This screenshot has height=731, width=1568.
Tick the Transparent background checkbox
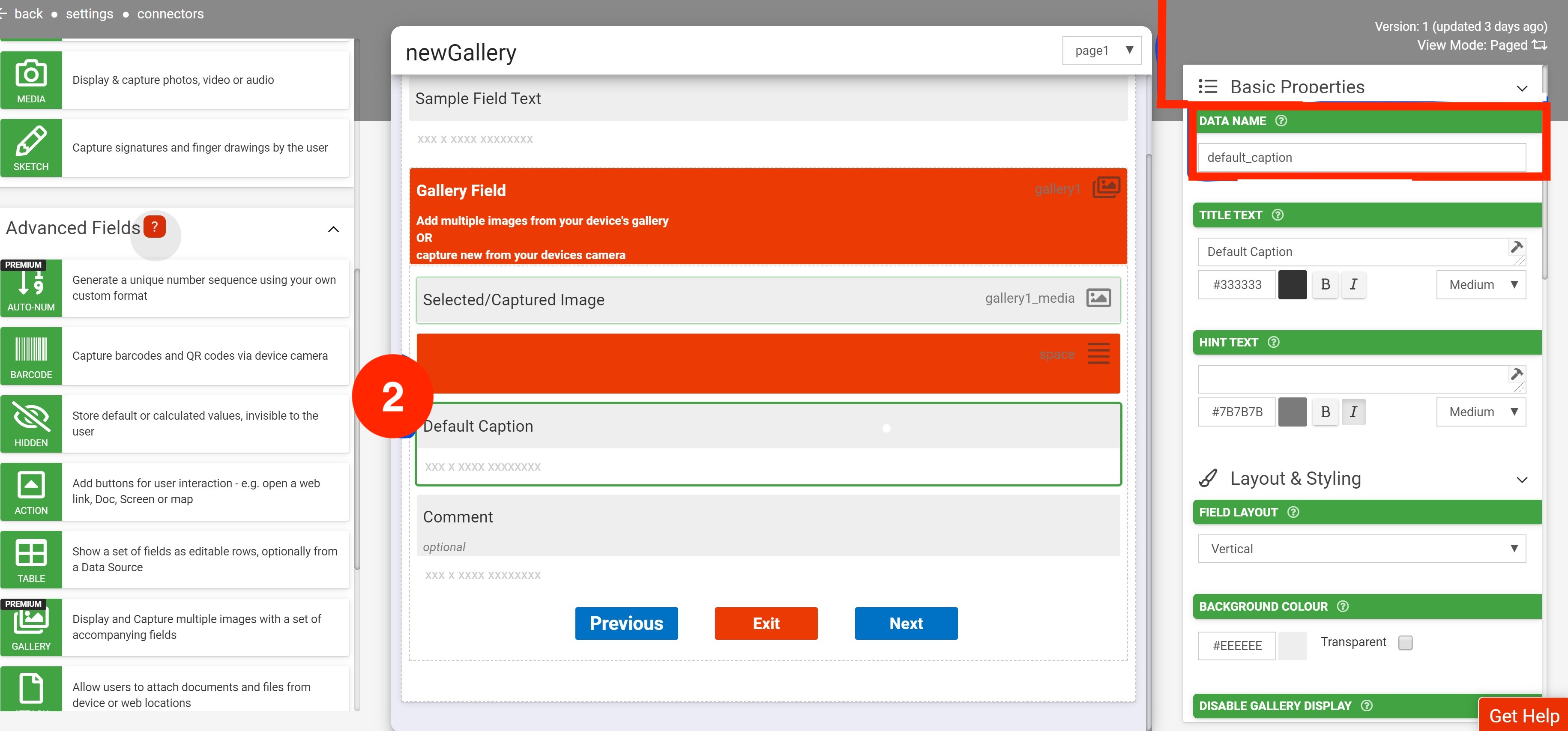click(1405, 643)
